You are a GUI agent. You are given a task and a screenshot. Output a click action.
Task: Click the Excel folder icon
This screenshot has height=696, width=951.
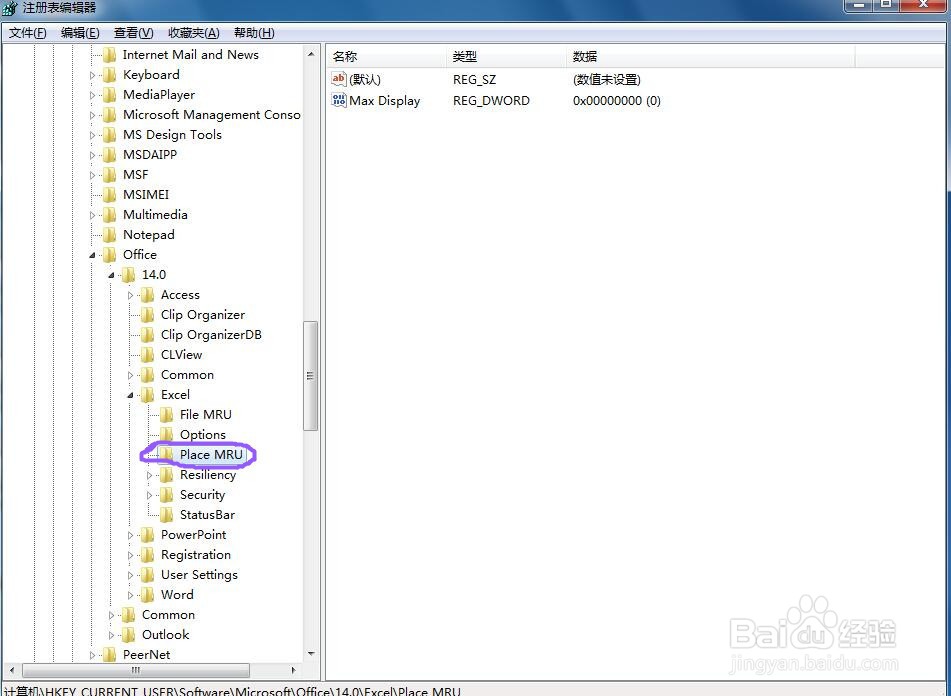pyautogui.click(x=147, y=395)
